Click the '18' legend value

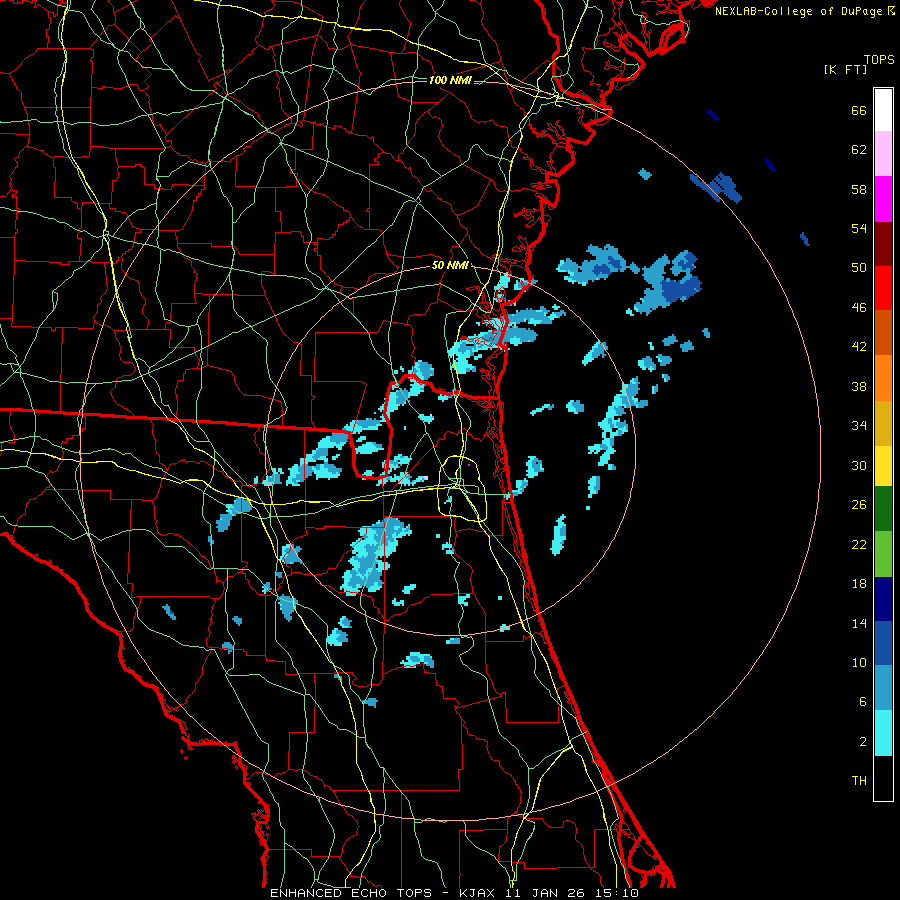(859, 584)
